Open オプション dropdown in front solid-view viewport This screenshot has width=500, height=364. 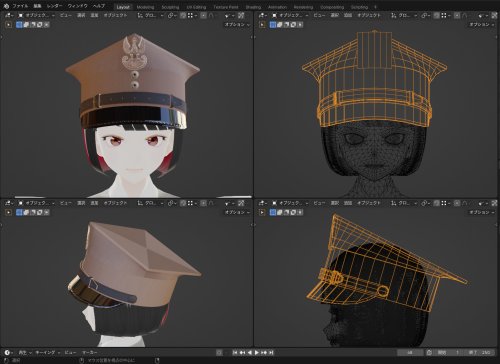point(237,24)
